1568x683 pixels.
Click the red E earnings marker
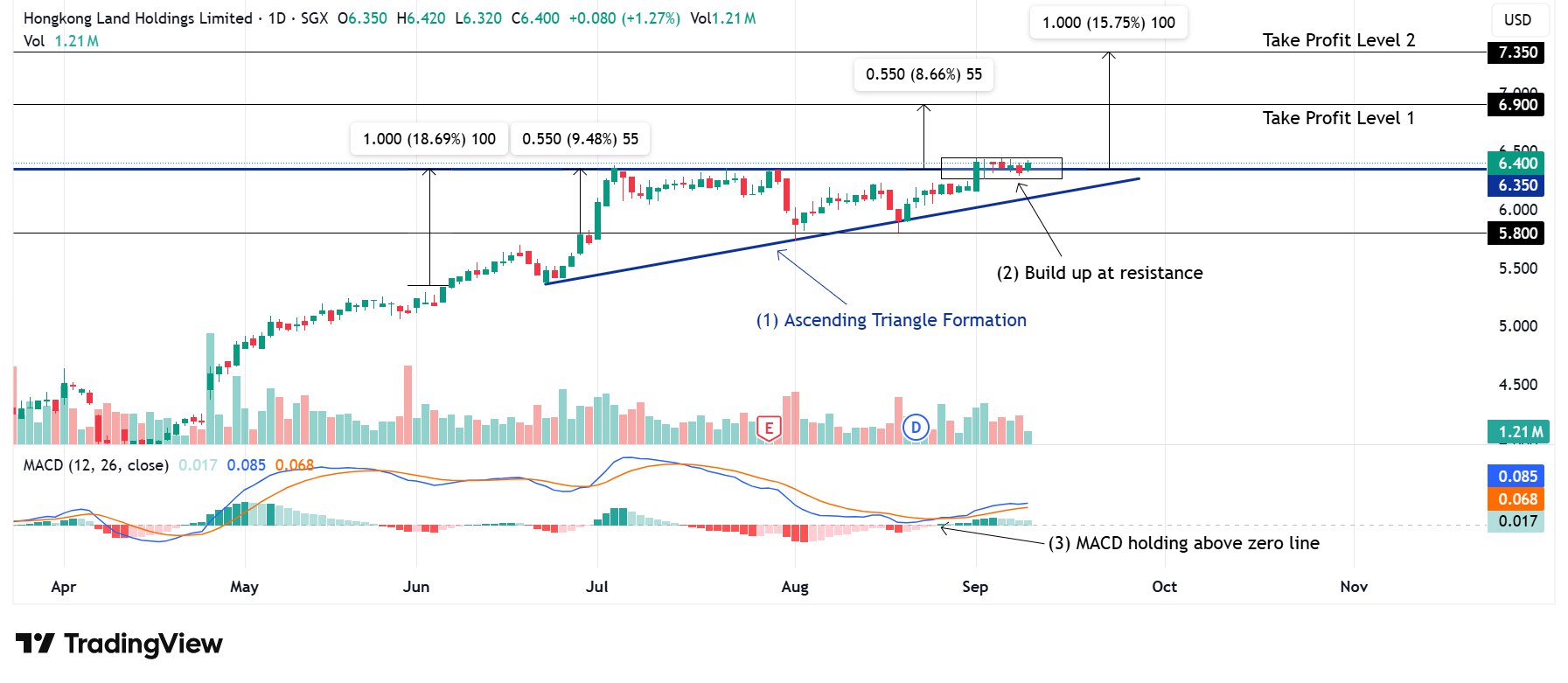click(x=769, y=428)
